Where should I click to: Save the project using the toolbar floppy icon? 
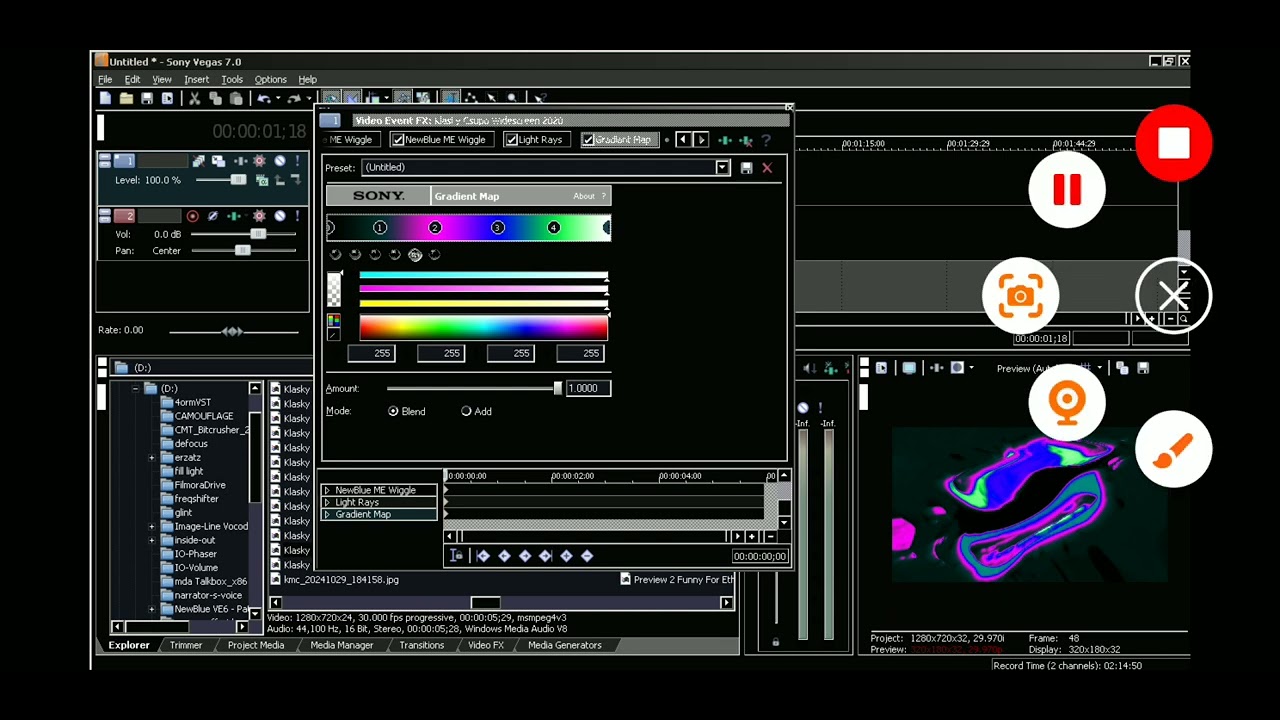coord(147,98)
